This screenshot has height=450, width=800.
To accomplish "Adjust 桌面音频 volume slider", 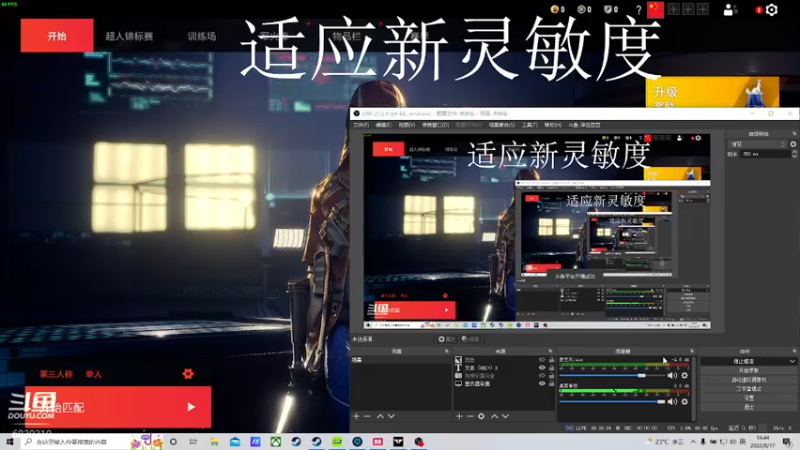I will tap(612, 402).
